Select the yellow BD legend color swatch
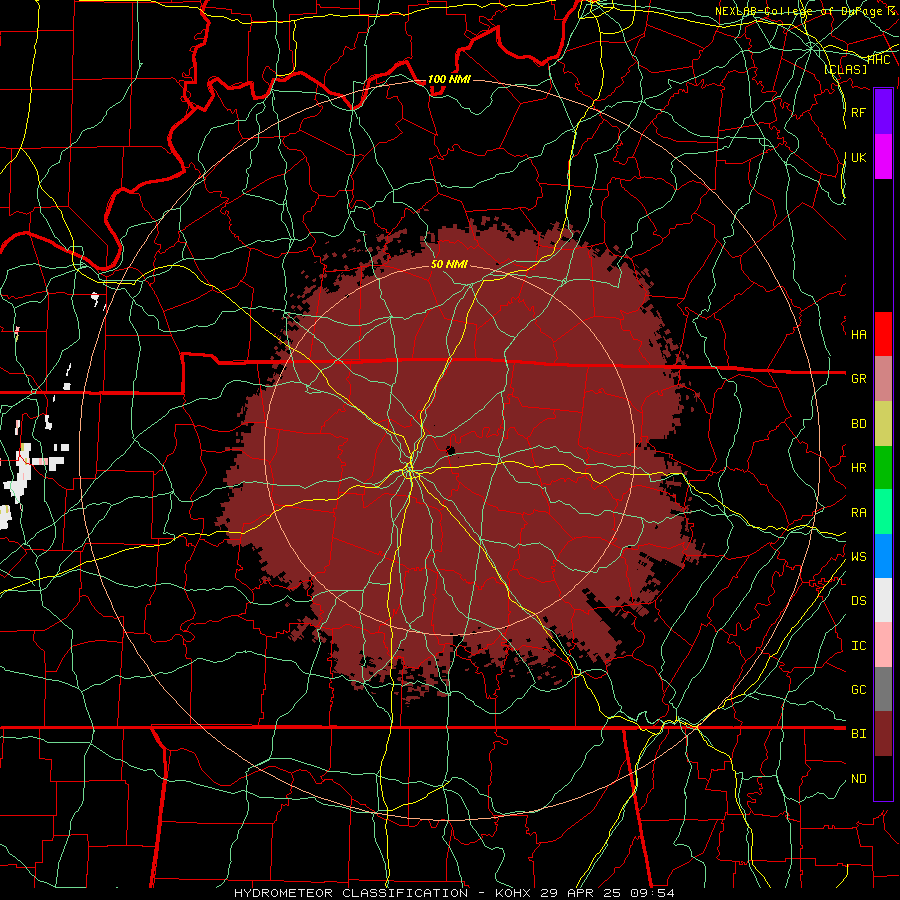 [x=883, y=424]
